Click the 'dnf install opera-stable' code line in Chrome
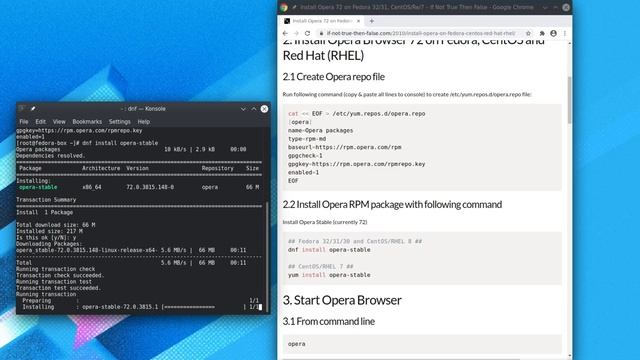Viewport: 640px width, 360px height. tap(329, 250)
